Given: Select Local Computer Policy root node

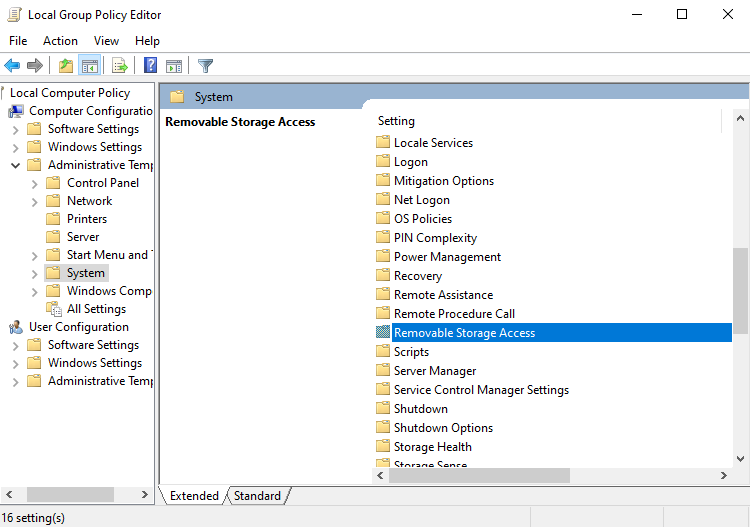Looking at the screenshot, I should (70, 93).
